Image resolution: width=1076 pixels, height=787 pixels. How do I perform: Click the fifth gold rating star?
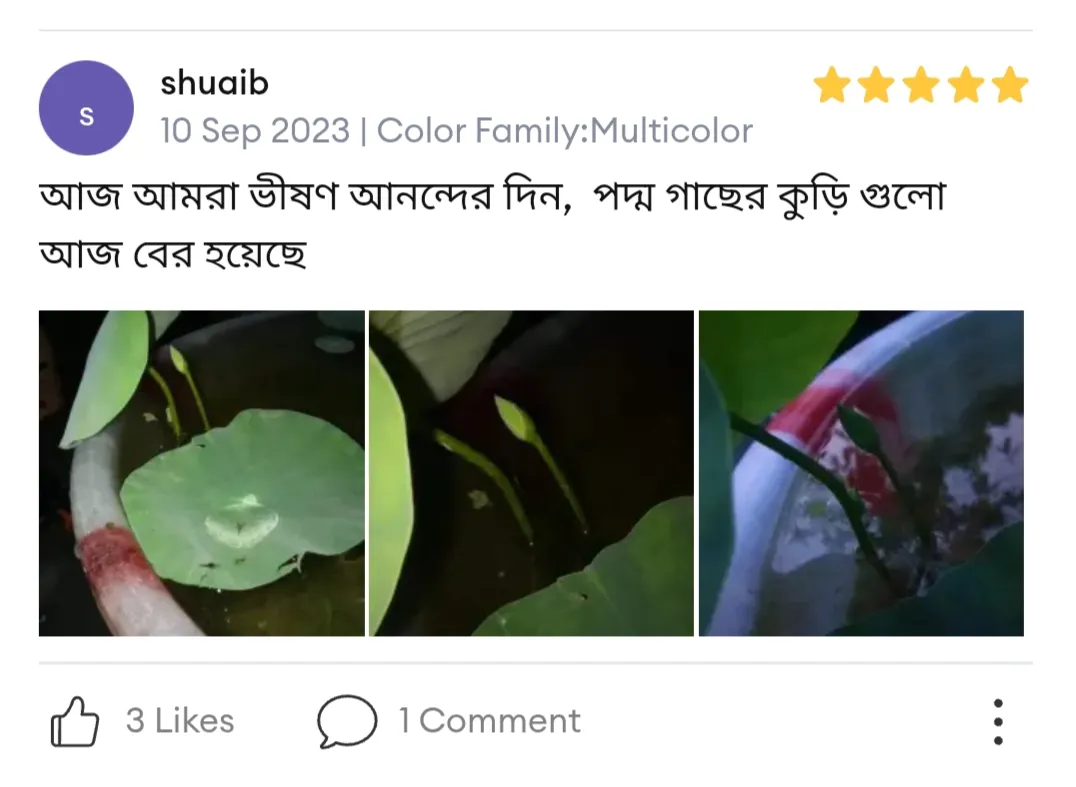(1009, 85)
